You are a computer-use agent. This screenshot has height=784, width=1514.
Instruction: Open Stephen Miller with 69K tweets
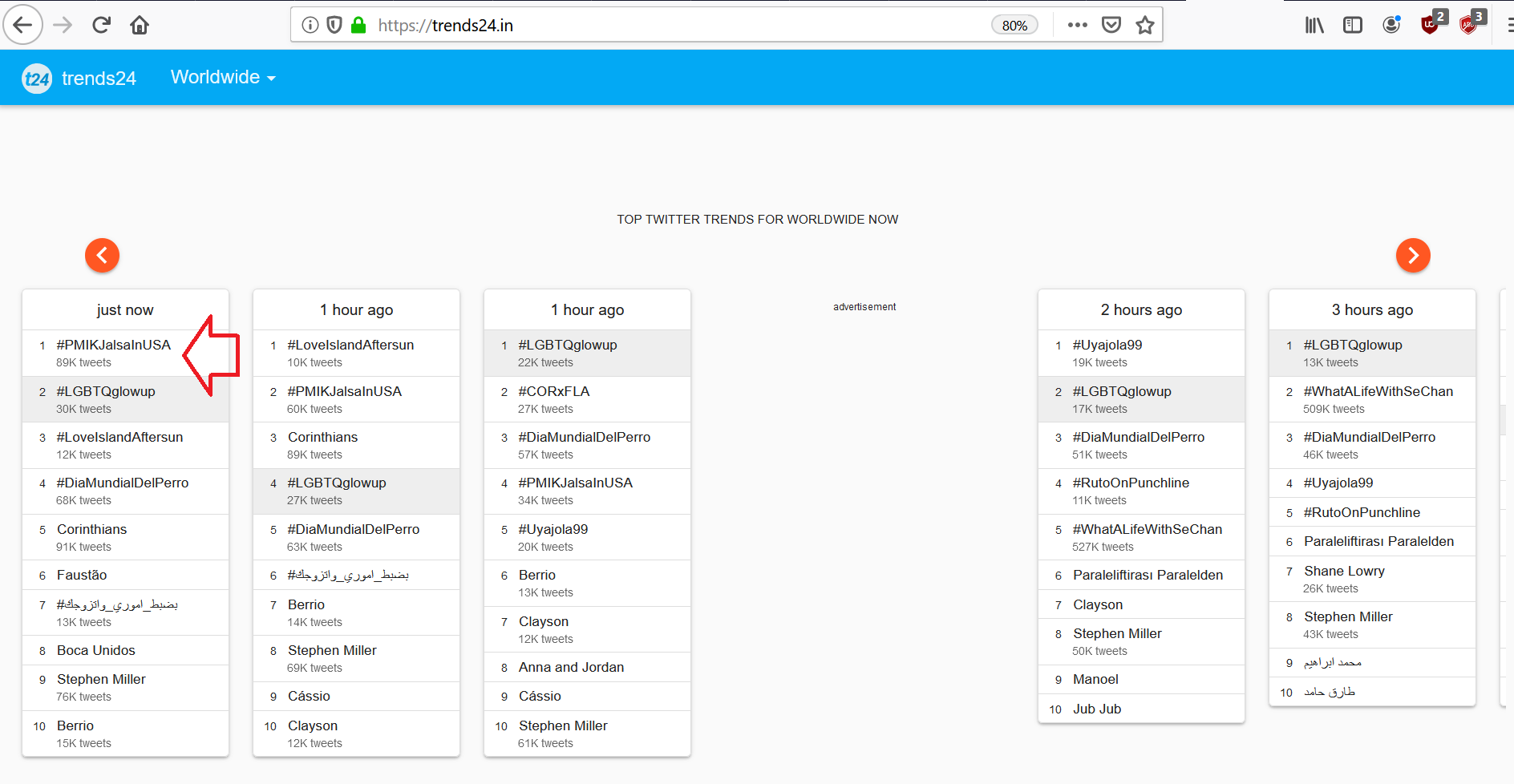point(332,650)
